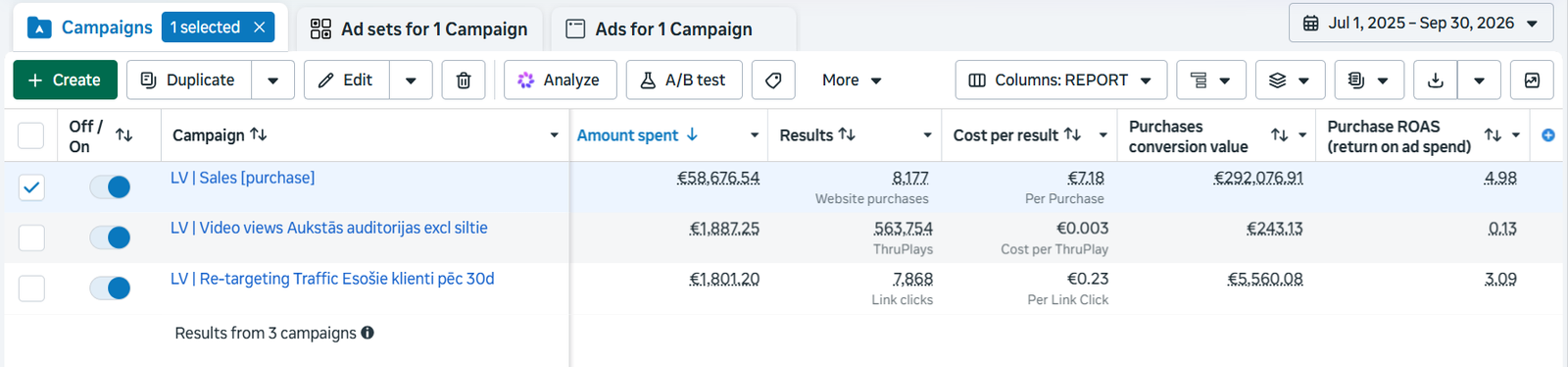Turn off the LV | Video views toggle
Viewport: 1568px width, 367px height.
(x=110, y=237)
